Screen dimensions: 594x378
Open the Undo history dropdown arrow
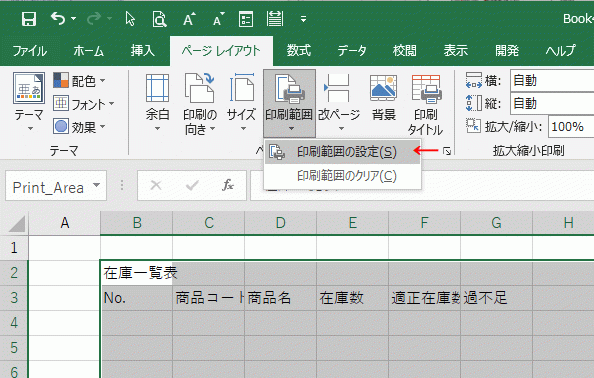coord(73,18)
